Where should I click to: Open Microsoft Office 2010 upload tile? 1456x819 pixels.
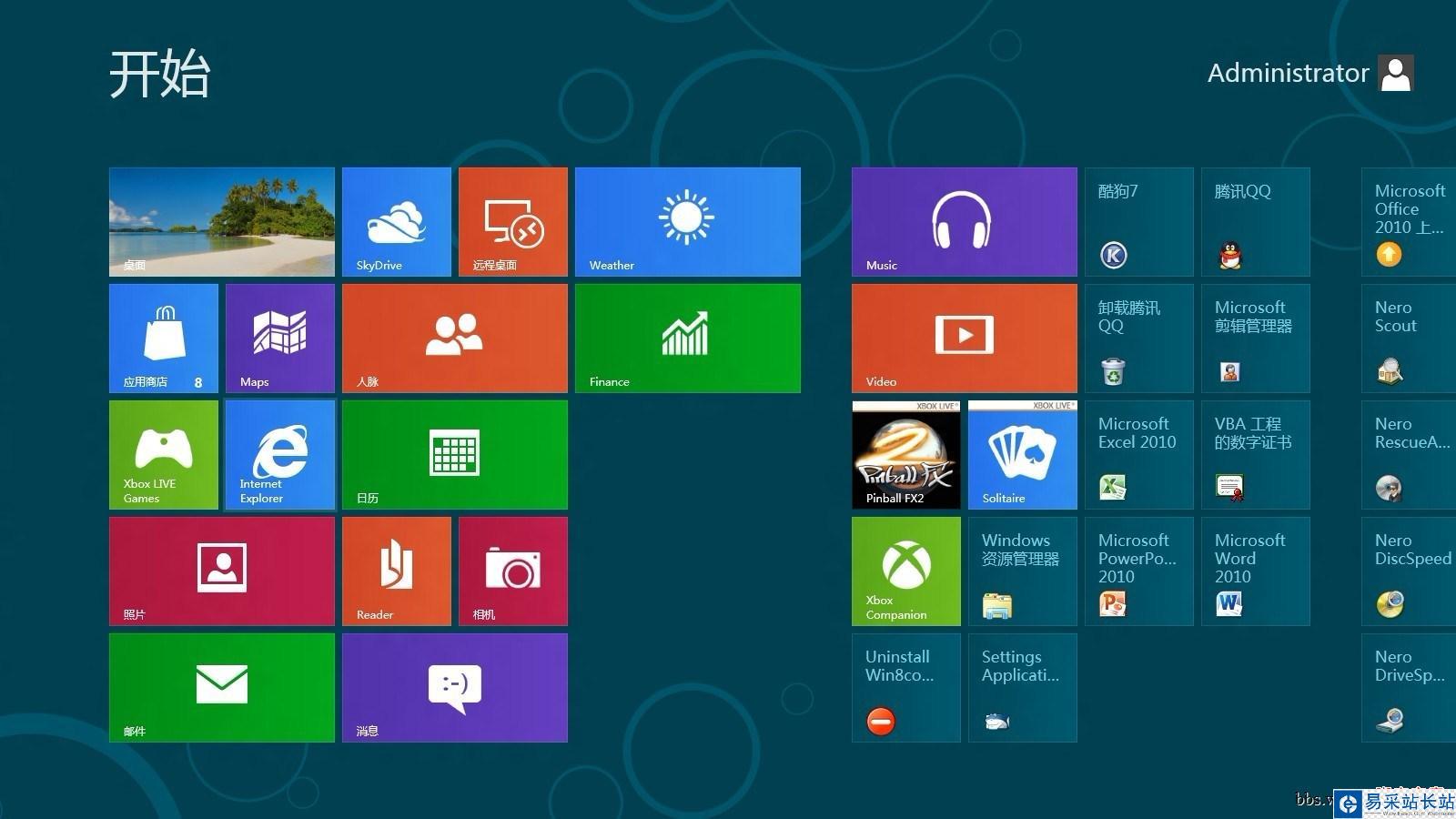click(1409, 222)
